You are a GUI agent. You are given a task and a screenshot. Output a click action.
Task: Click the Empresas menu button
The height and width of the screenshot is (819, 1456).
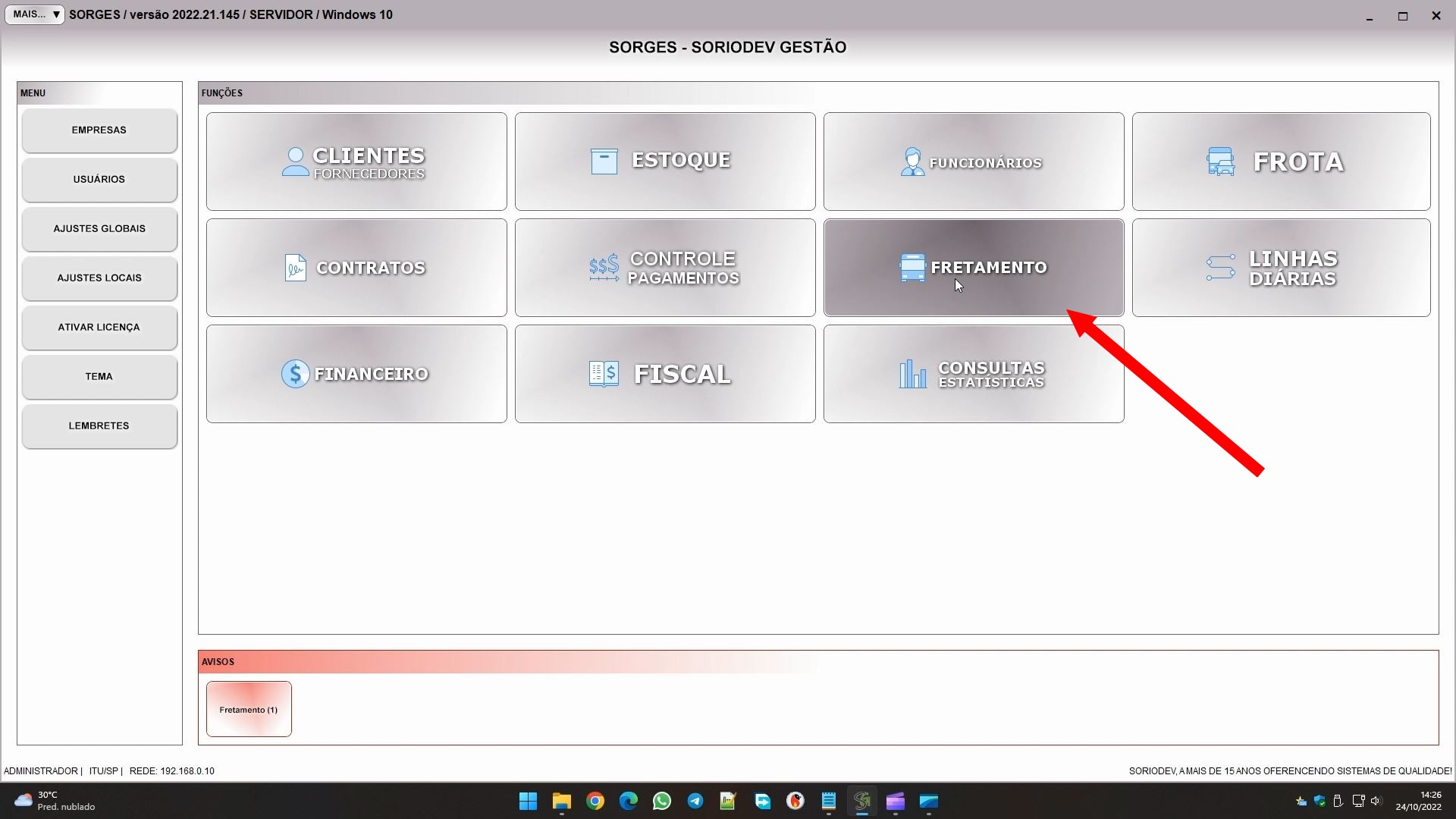tap(99, 130)
